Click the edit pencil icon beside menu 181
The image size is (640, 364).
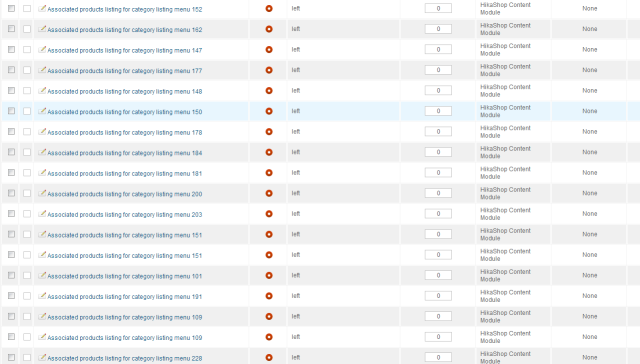(42, 172)
